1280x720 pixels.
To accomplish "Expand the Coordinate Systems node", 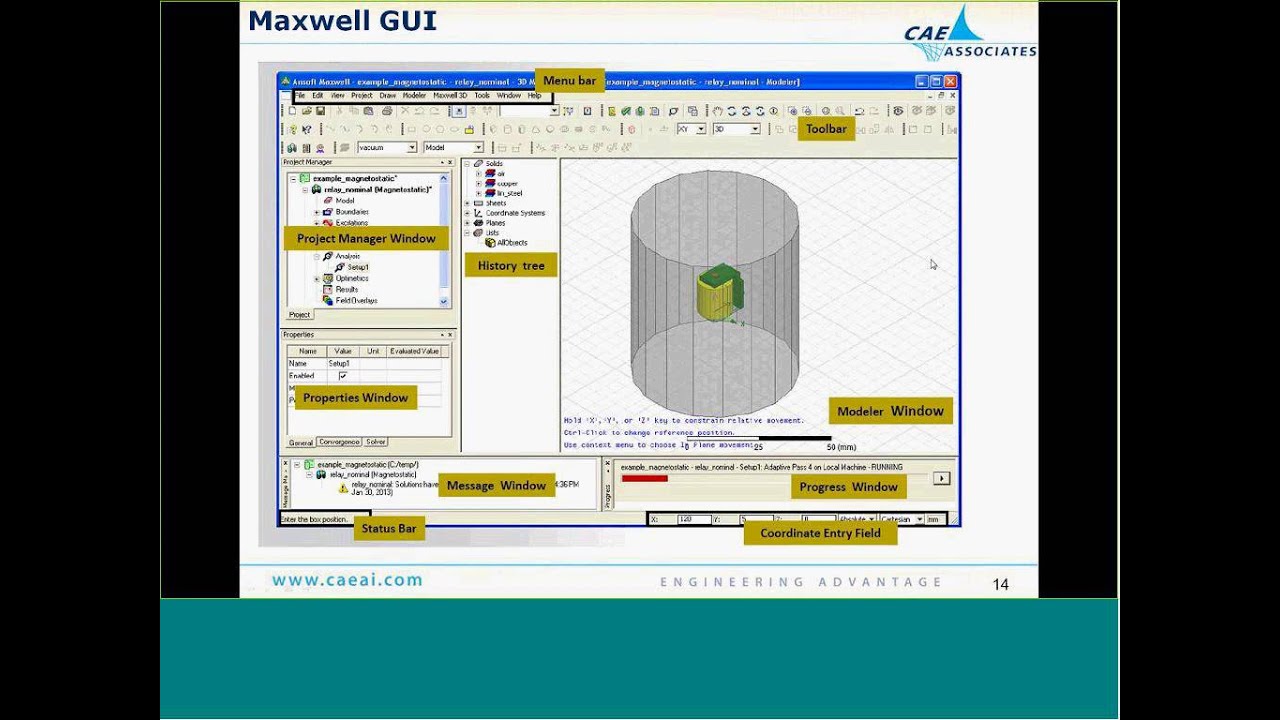I will (467, 213).
